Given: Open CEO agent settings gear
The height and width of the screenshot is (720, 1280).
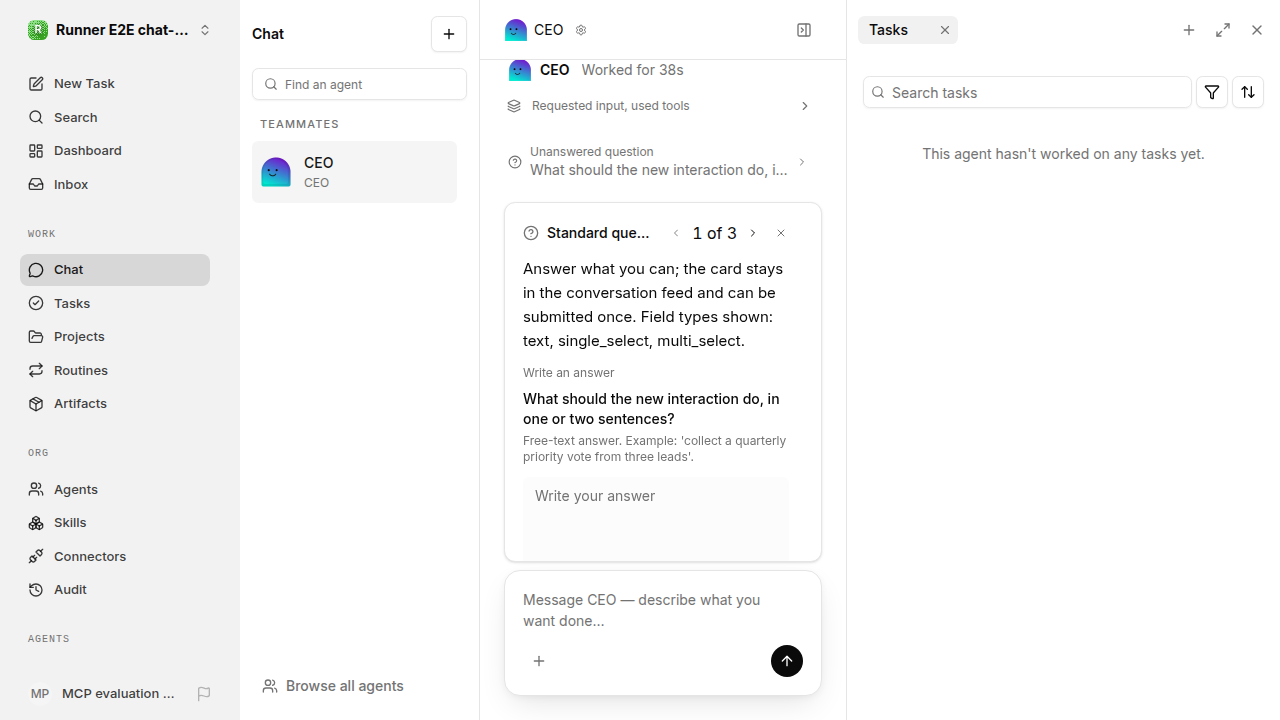Looking at the screenshot, I should tap(581, 30).
